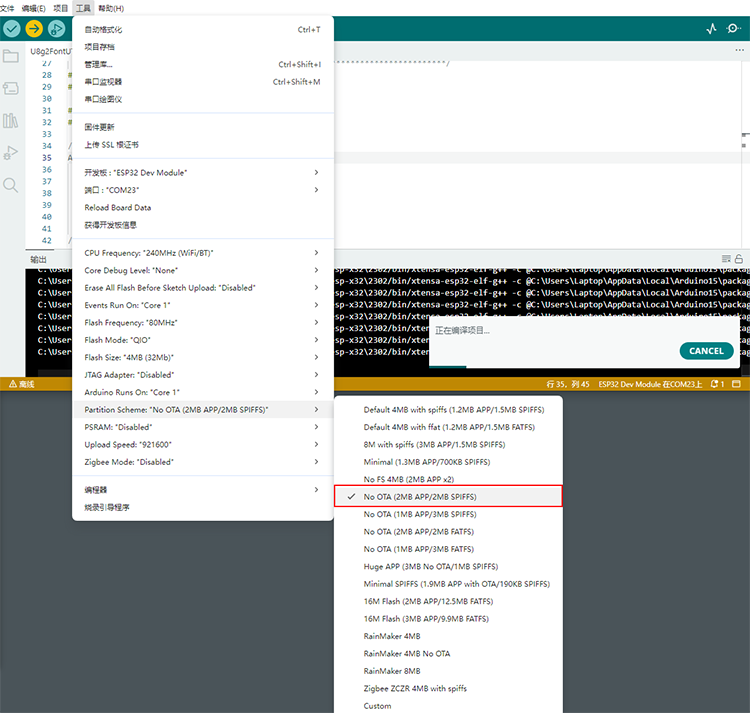Viewport: 750px width, 713px height.
Task: Expand Core Debug Level submenu
Action: point(202,270)
